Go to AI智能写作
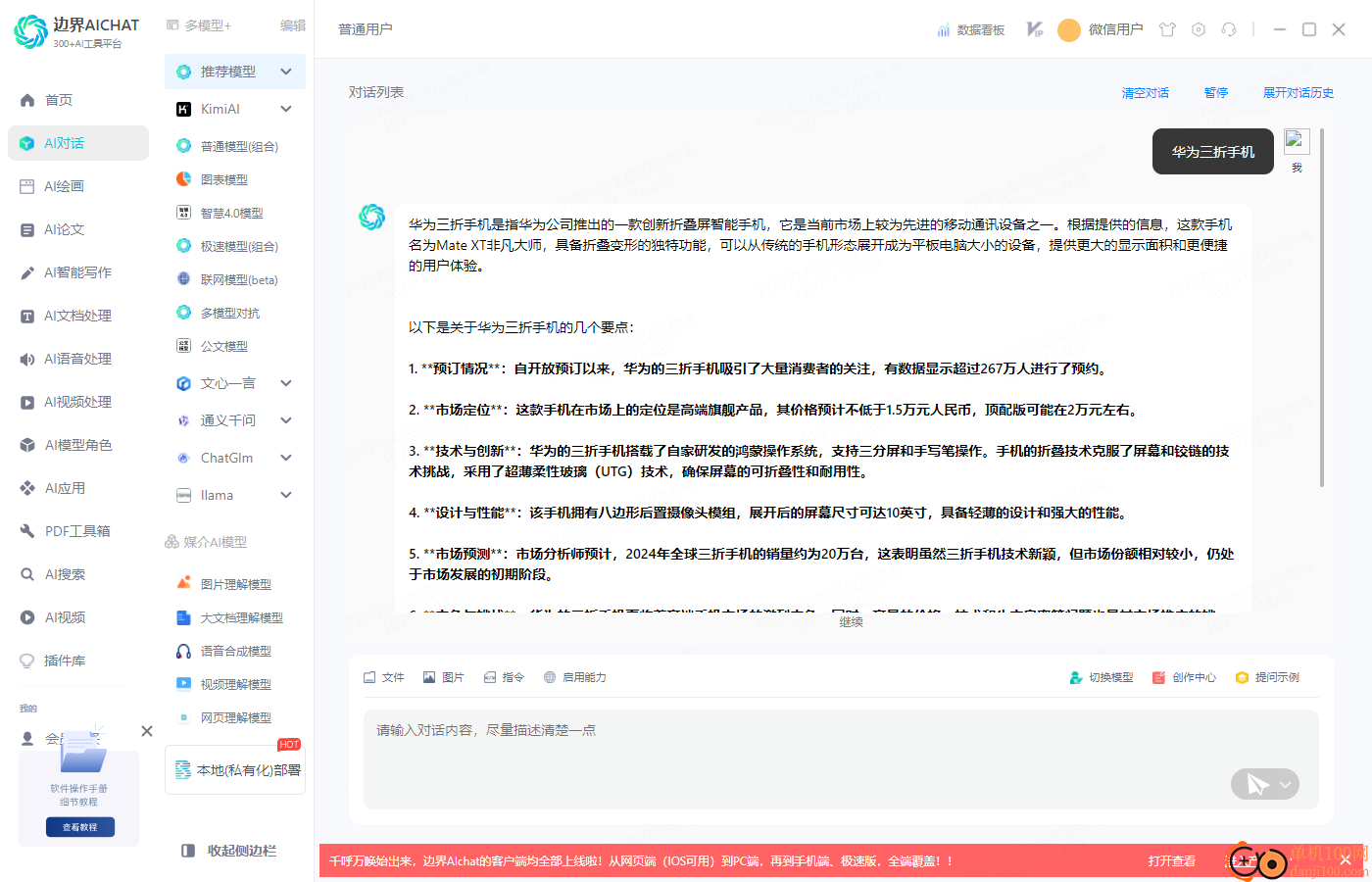The height and width of the screenshot is (882, 1372). (x=77, y=272)
